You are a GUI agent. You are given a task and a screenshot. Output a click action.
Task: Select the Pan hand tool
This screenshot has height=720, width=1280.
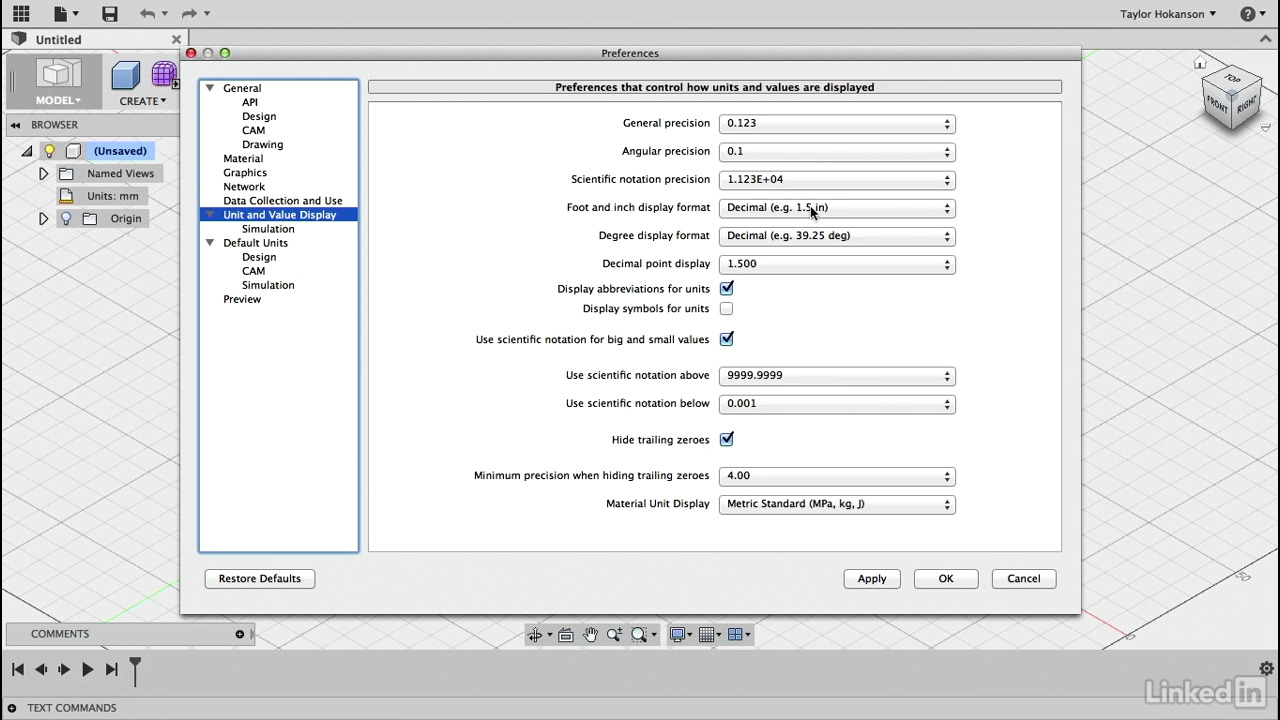click(x=590, y=635)
